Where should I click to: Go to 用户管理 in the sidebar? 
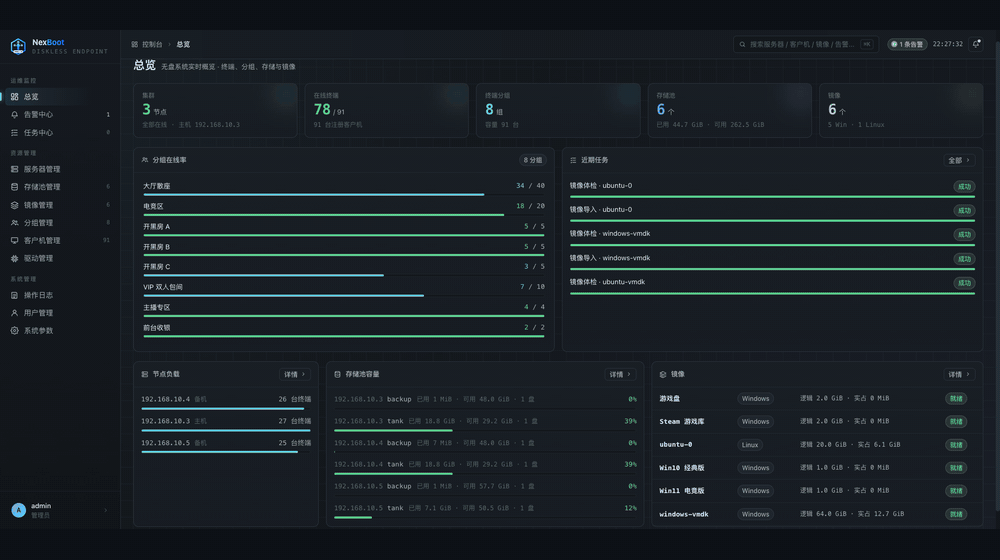pyautogui.click(x=60, y=313)
